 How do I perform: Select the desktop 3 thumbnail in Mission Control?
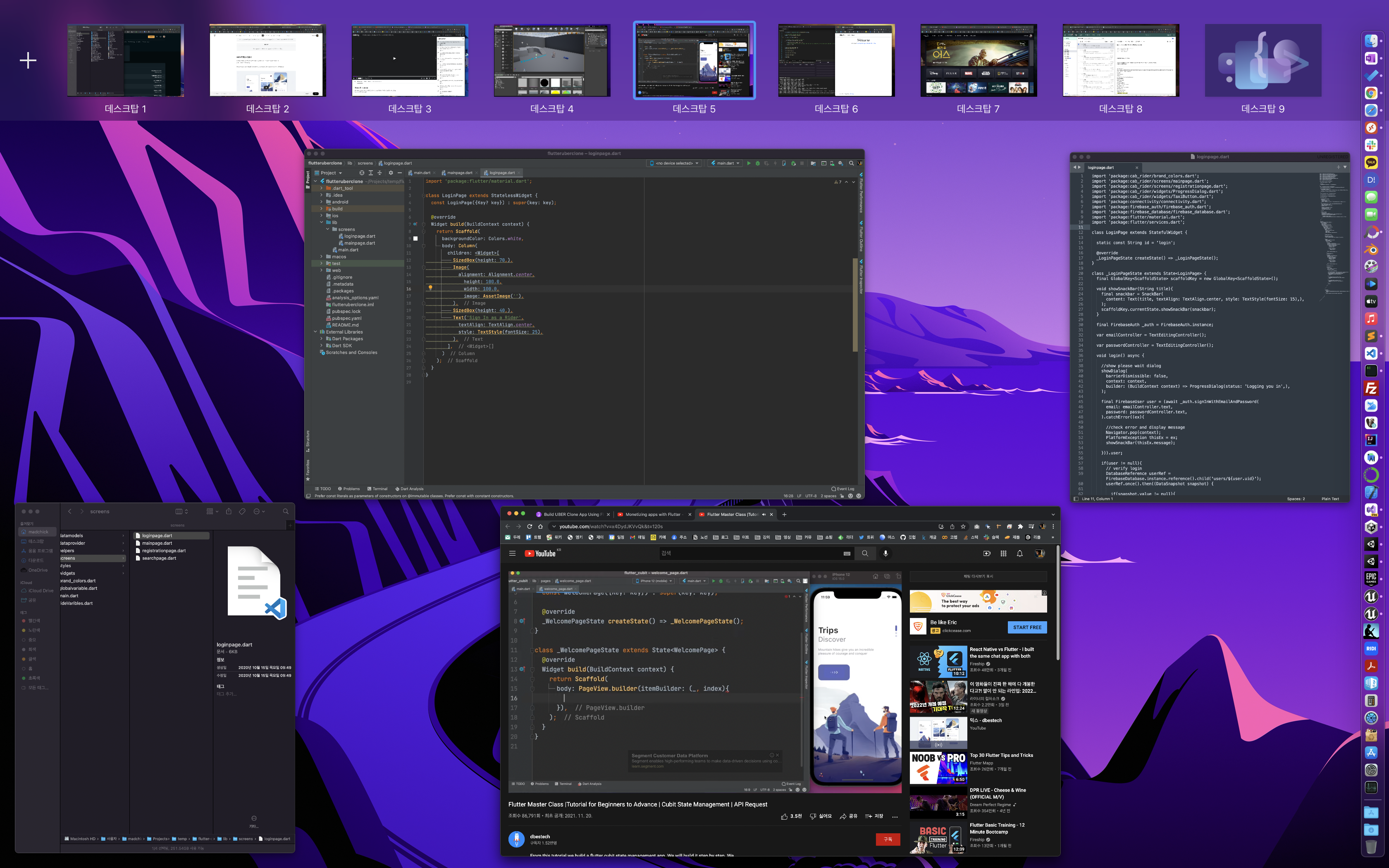[x=409, y=60]
